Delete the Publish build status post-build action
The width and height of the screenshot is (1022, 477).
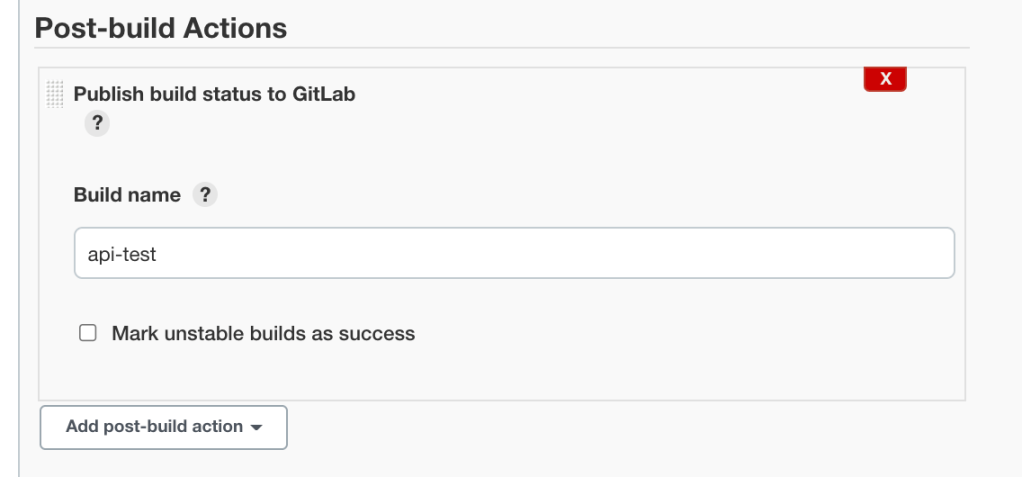tap(884, 79)
